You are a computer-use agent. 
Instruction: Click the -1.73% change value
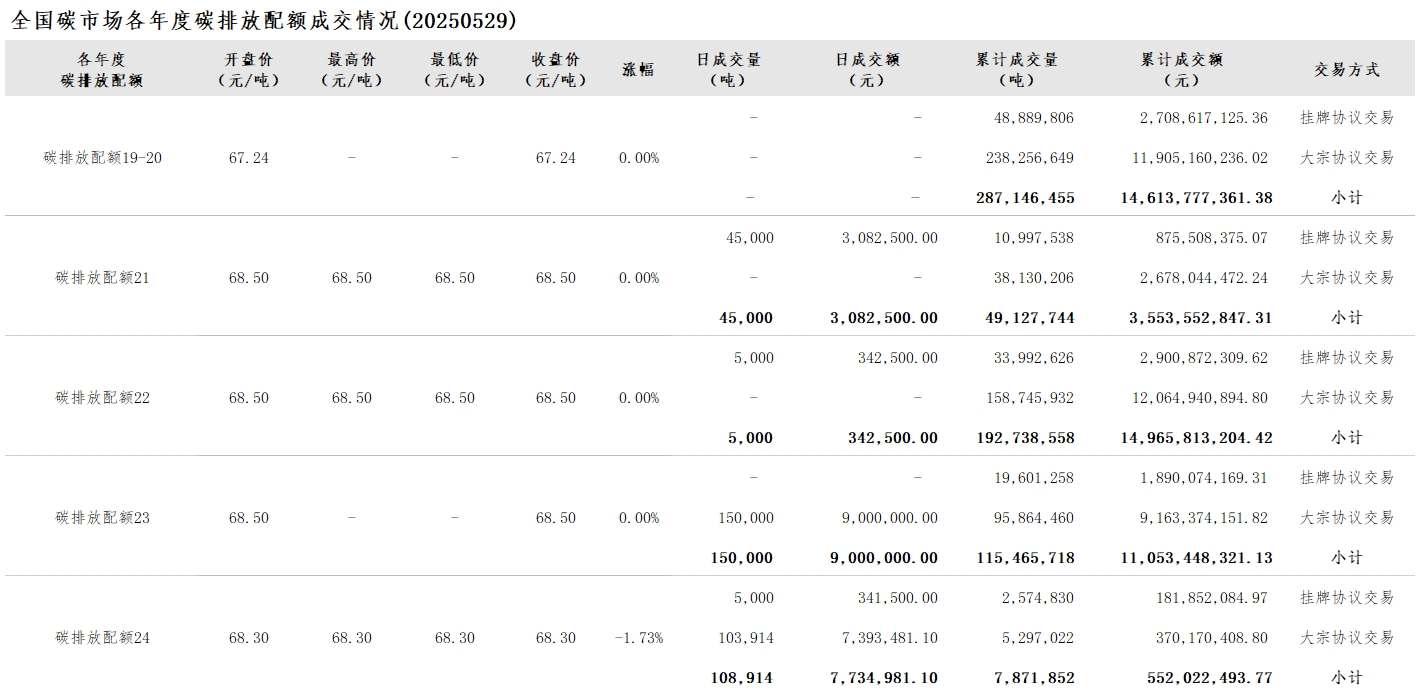point(638,638)
